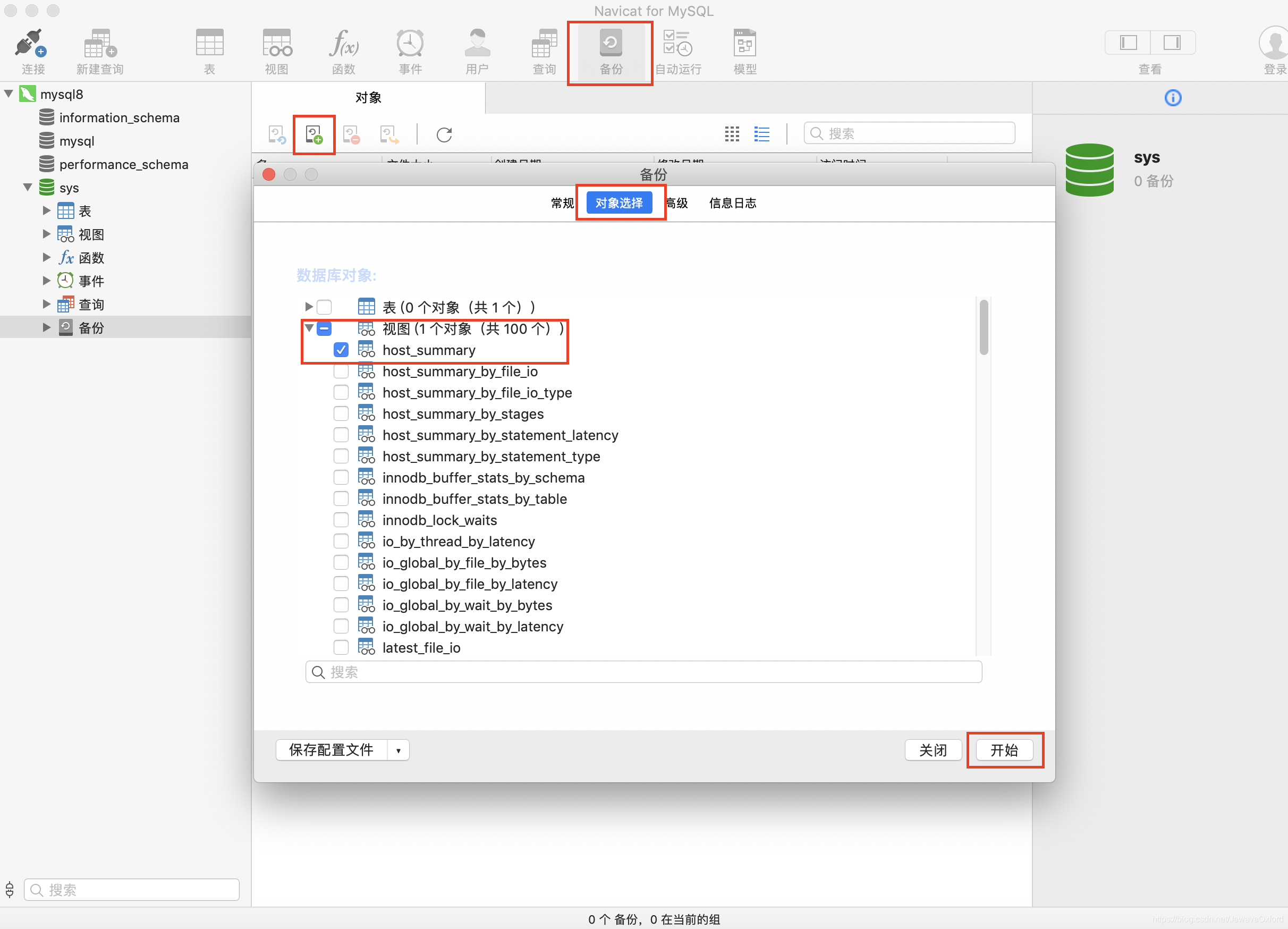
Task: Click the 开始 start button
Action: tap(1004, 750)
